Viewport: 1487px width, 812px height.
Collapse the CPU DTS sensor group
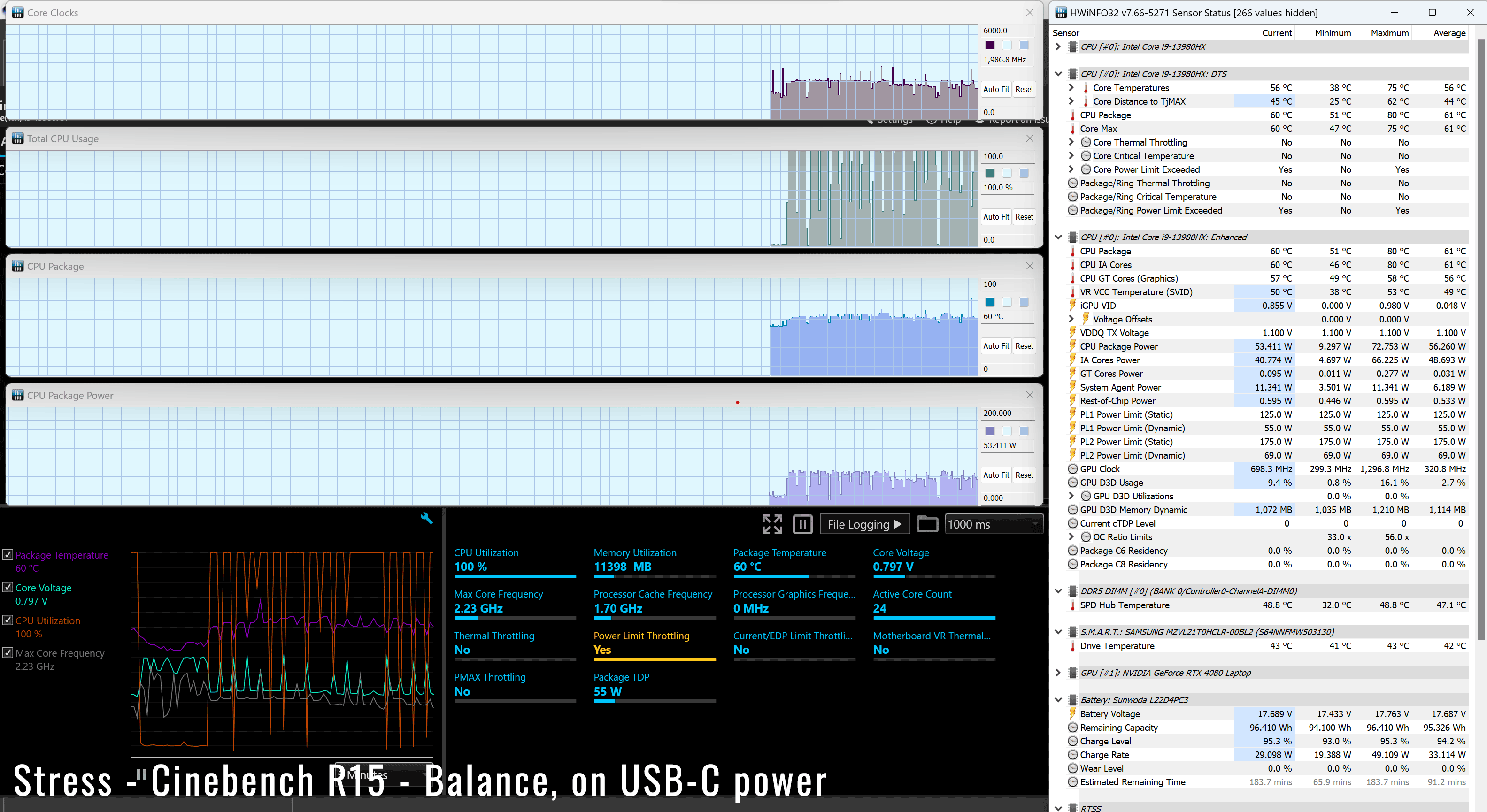tap(1058, 74)
